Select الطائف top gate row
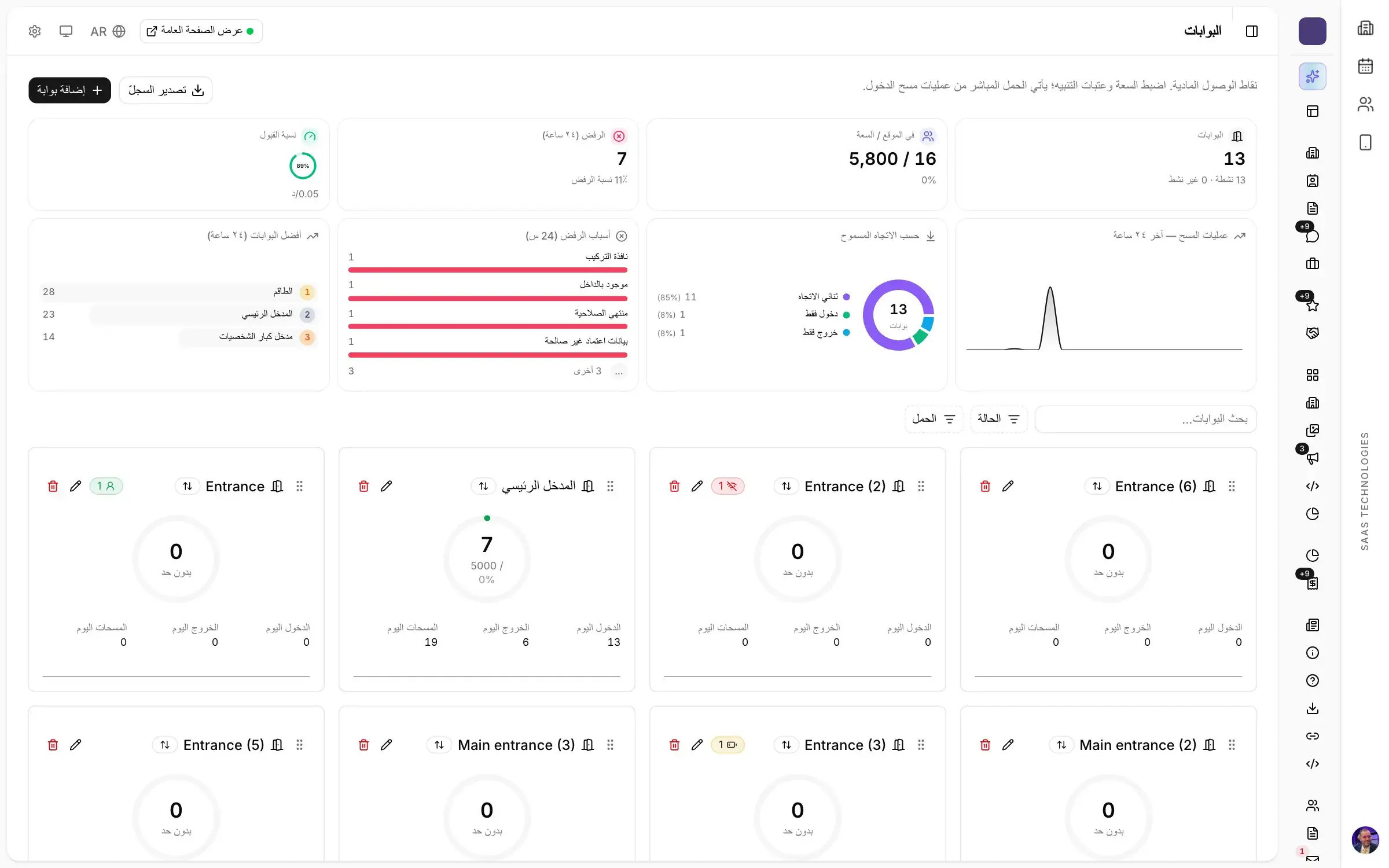 tap(178, 292)
